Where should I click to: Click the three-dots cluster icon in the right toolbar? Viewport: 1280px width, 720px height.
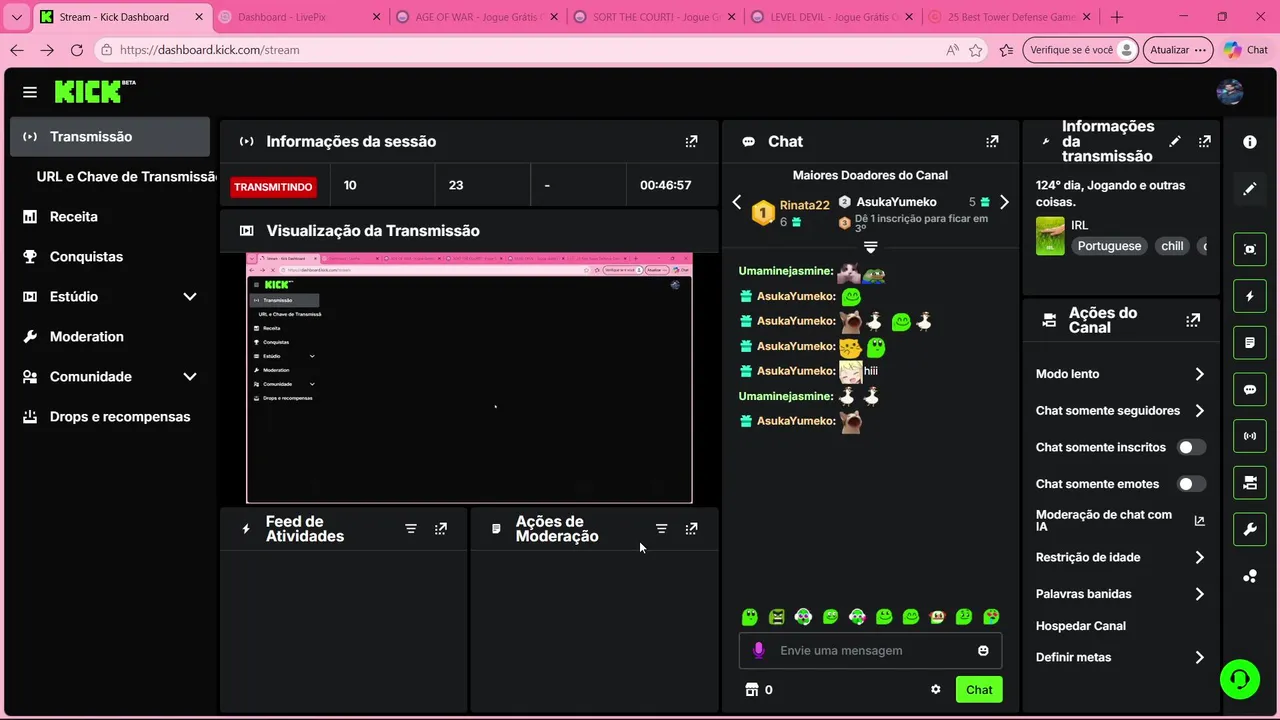(1250, 576)
